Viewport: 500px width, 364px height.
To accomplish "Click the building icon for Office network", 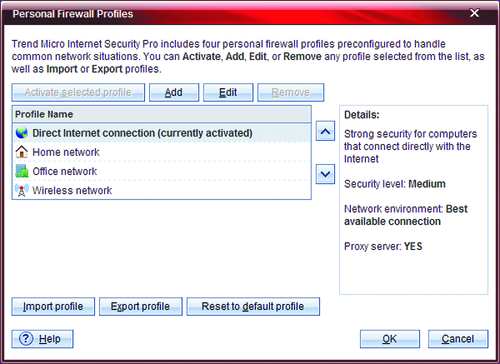I will (22, 171).
